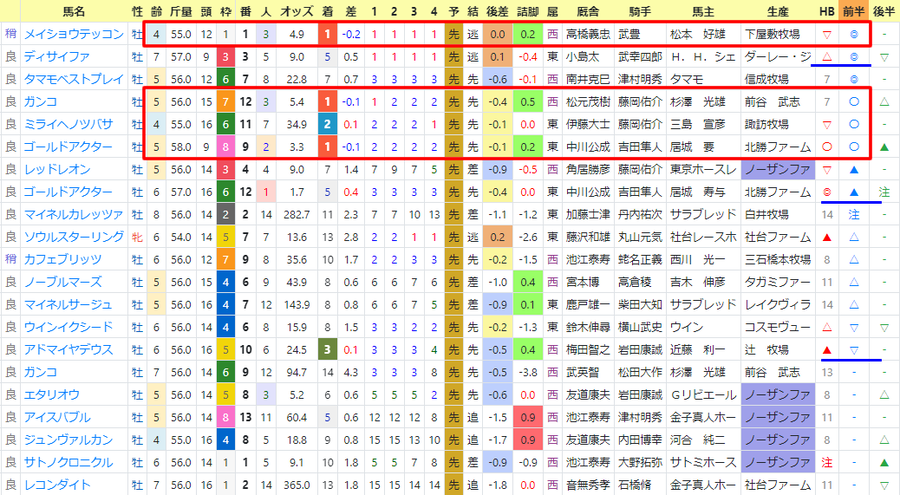
Task: Click breeder レイクヴィラ cell
Action: tap(778, 305)
